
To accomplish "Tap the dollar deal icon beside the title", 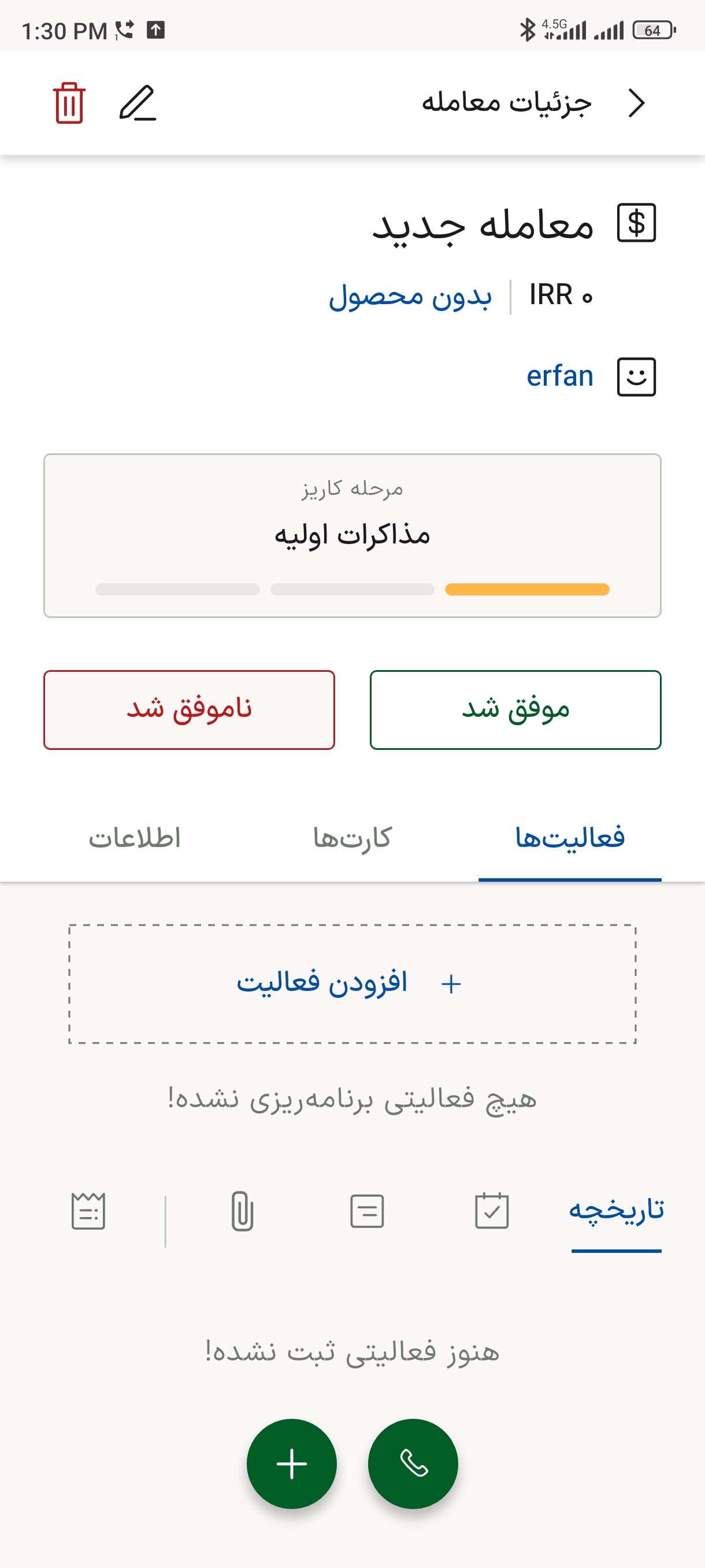I will [x=636, y=223].
